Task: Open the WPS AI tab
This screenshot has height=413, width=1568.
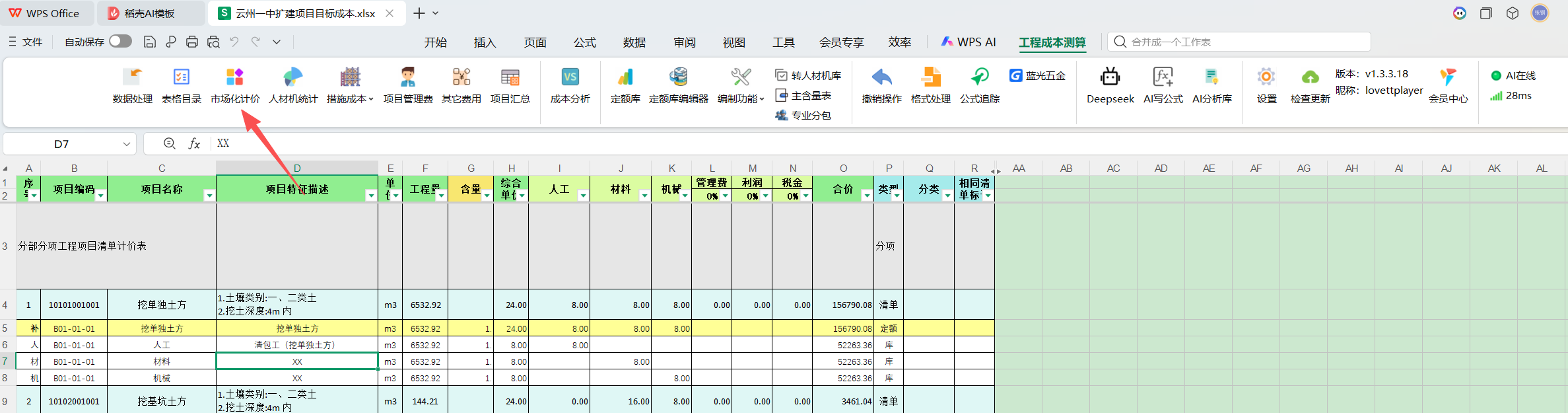Action: pyautogui.click(x=969, y=42)
